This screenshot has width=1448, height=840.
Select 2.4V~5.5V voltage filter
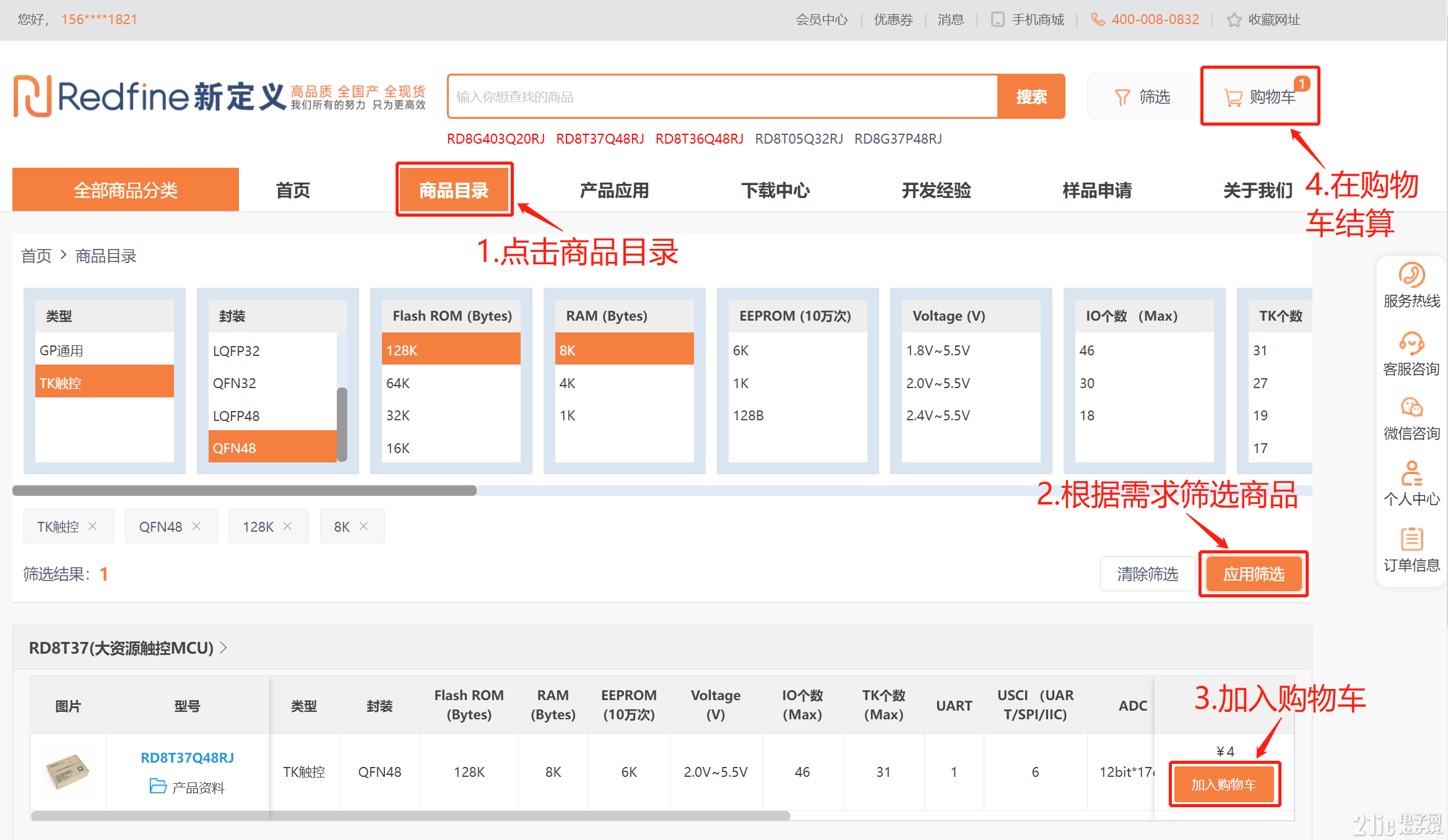click(x=971, y=415)
